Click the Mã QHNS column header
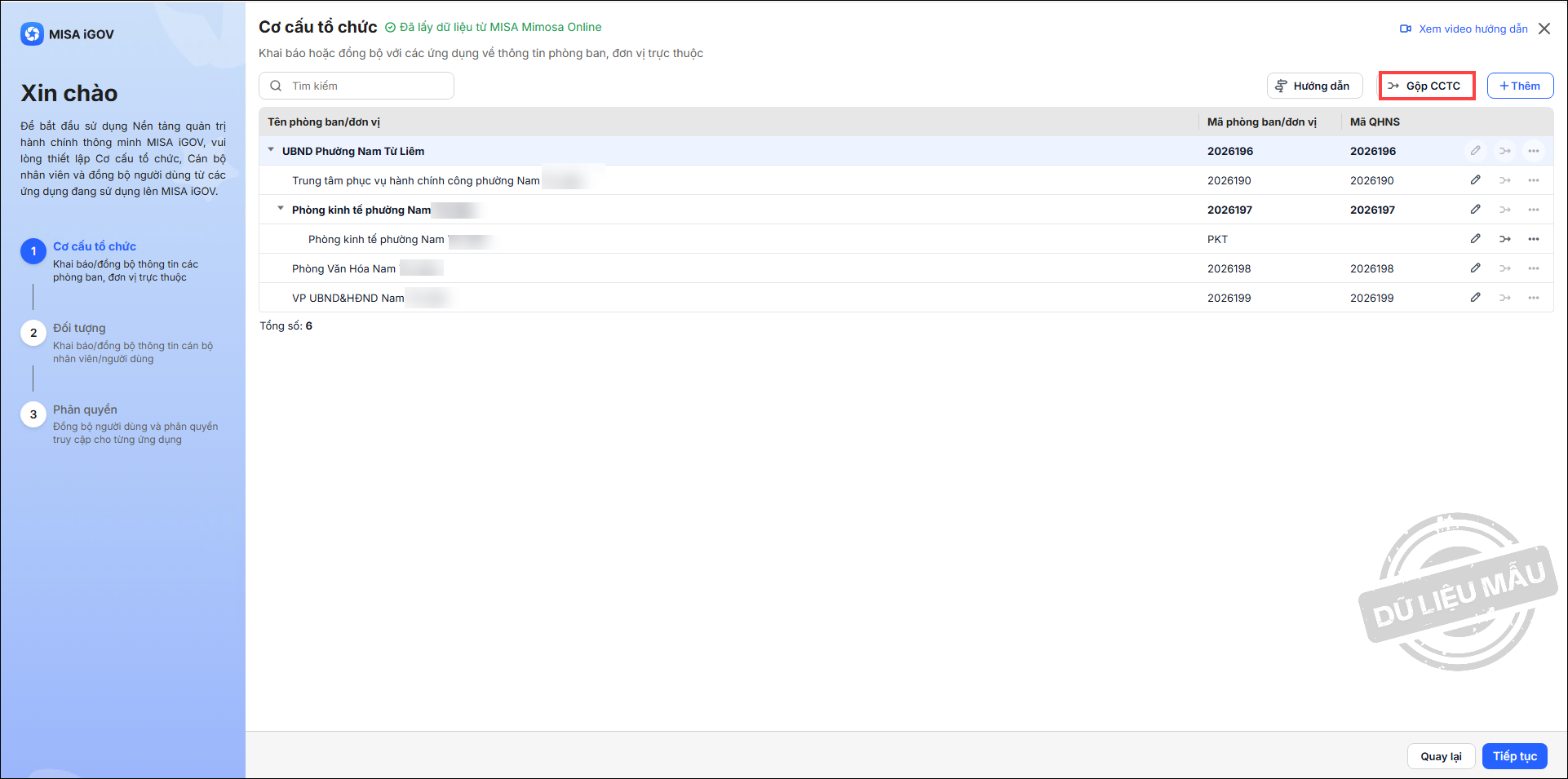Image resolution: width=1568 pixels, height=779 pixels. tap(1375, 122)
